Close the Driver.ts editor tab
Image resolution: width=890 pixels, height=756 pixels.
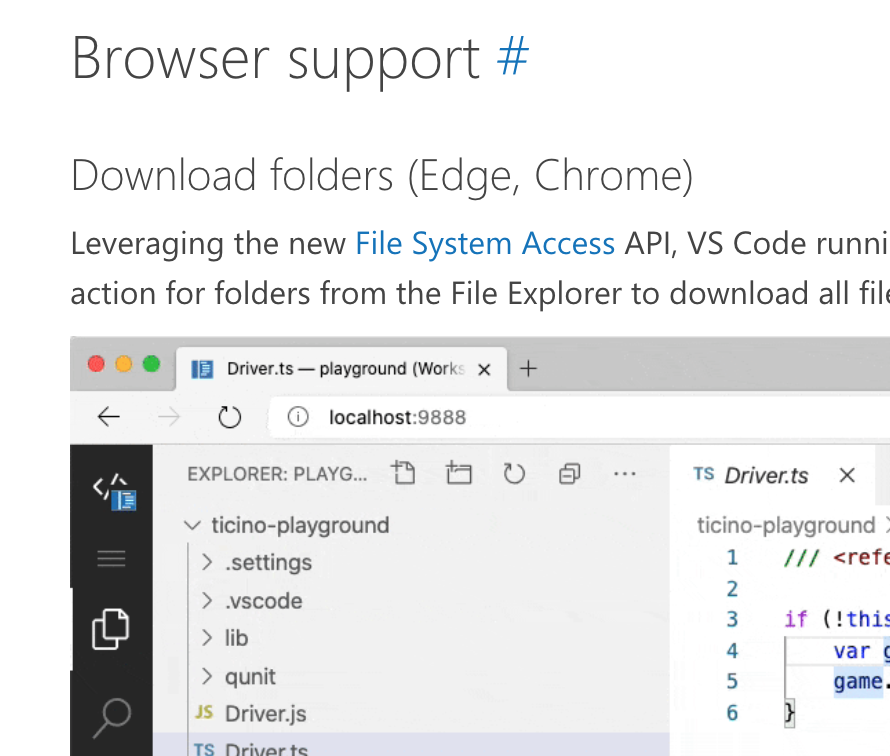[x=847, y=475]
